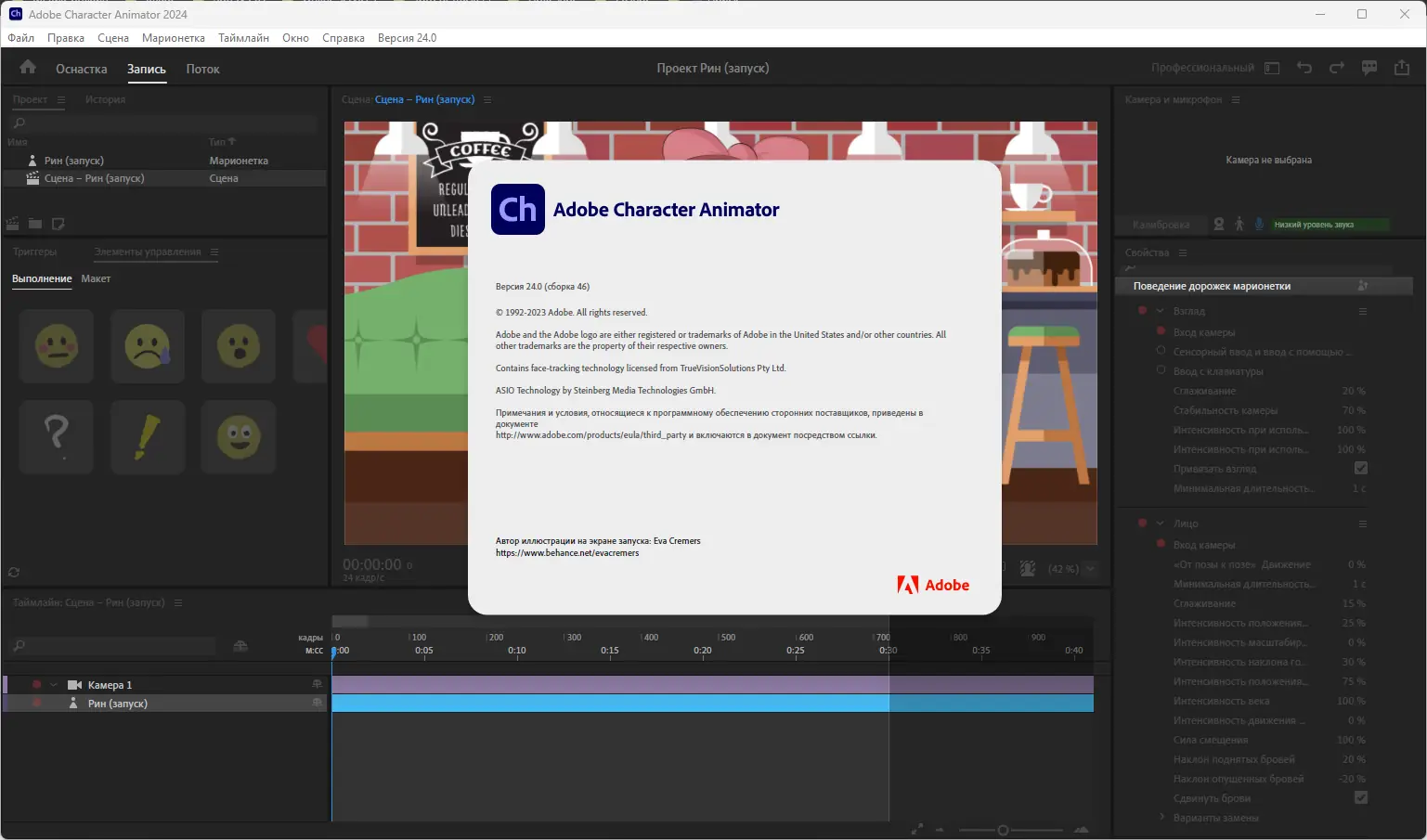Screen dimensions: 1427x840
Task: Click the Сцена – Рин (запуск) scene link
Action: coord(424,99)
